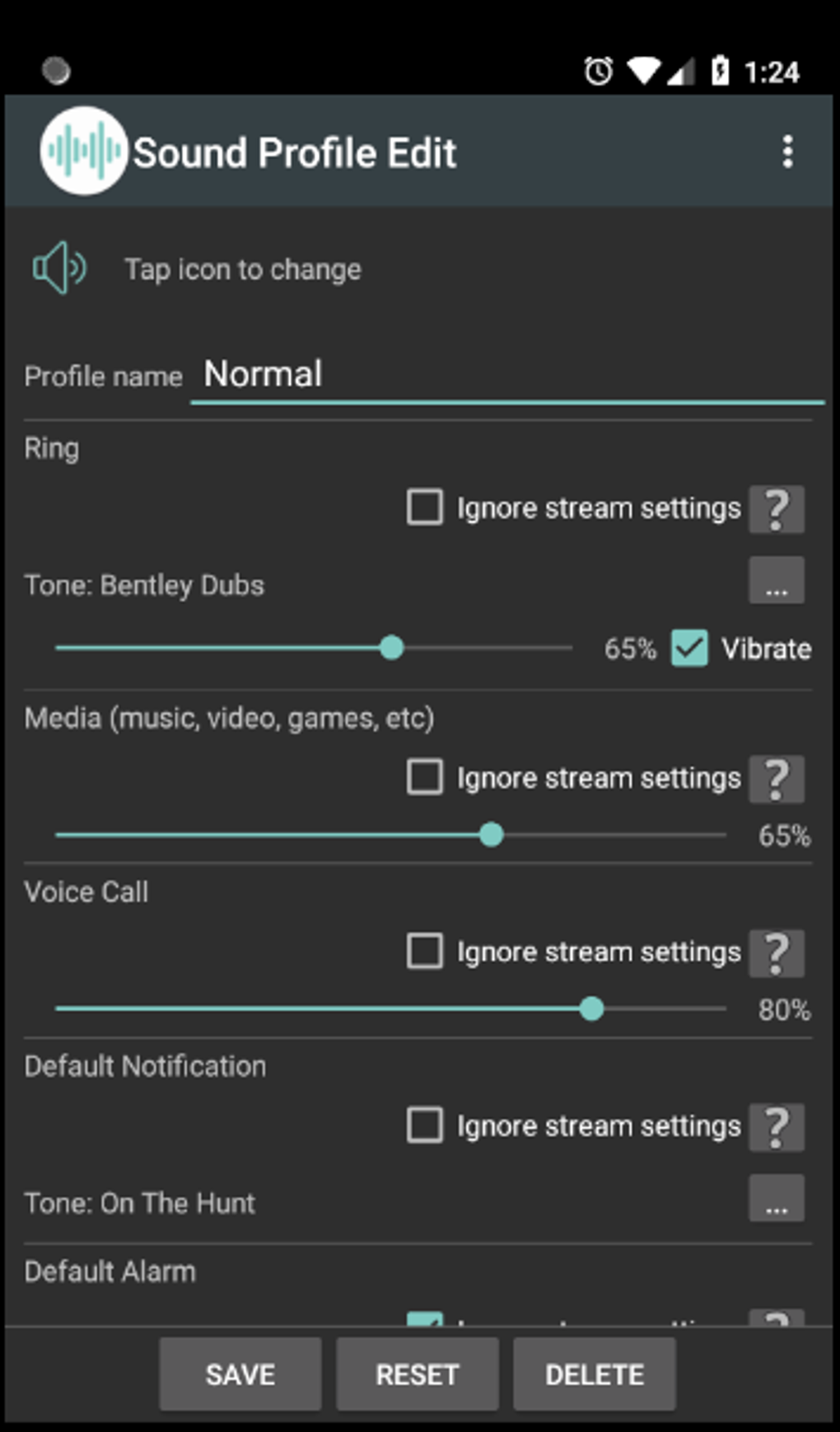Open help for Voice Call stream settings
The width and height of the screenshot is (840, 1432).
776,952
